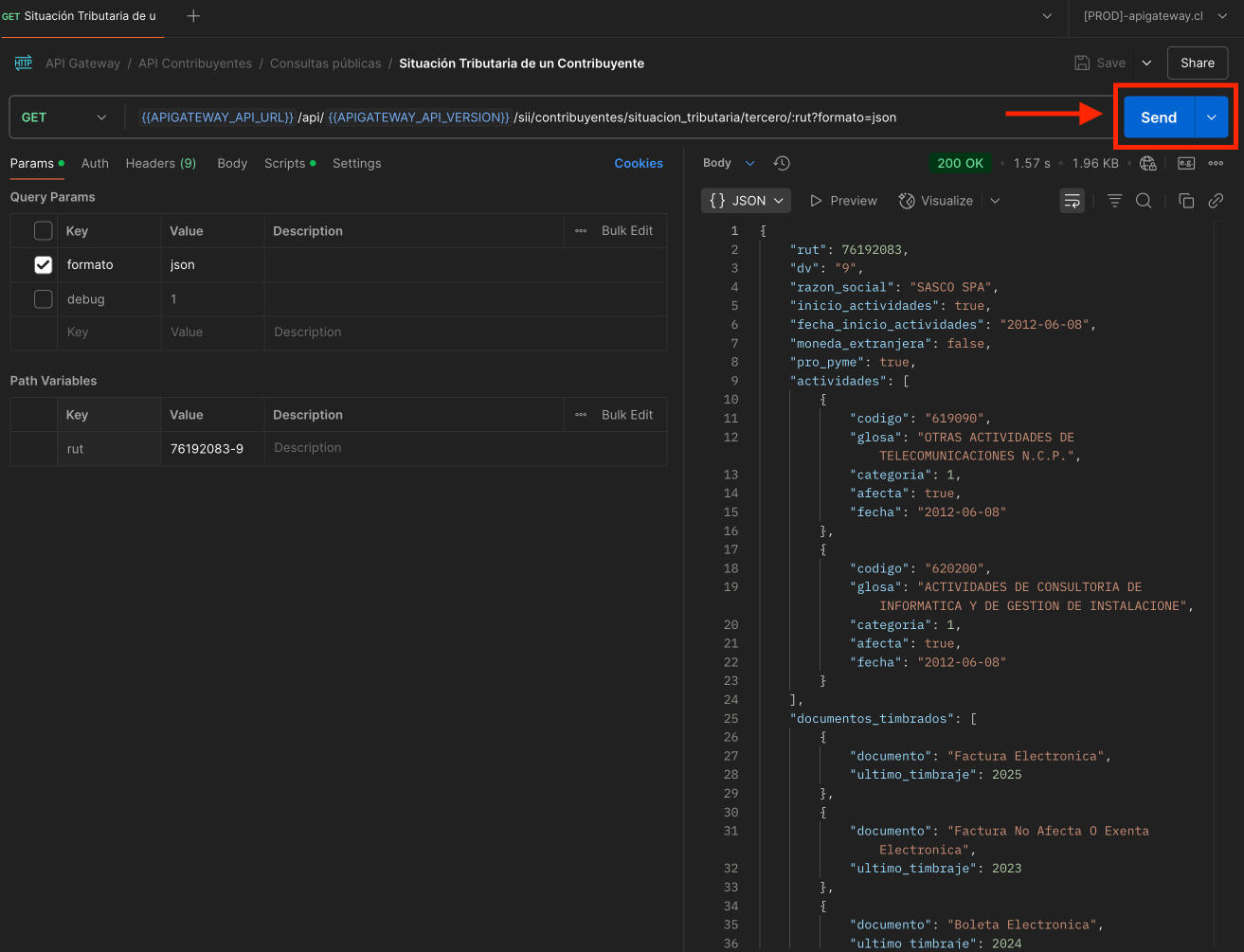Switch to the Headers (9) tab

161,163
